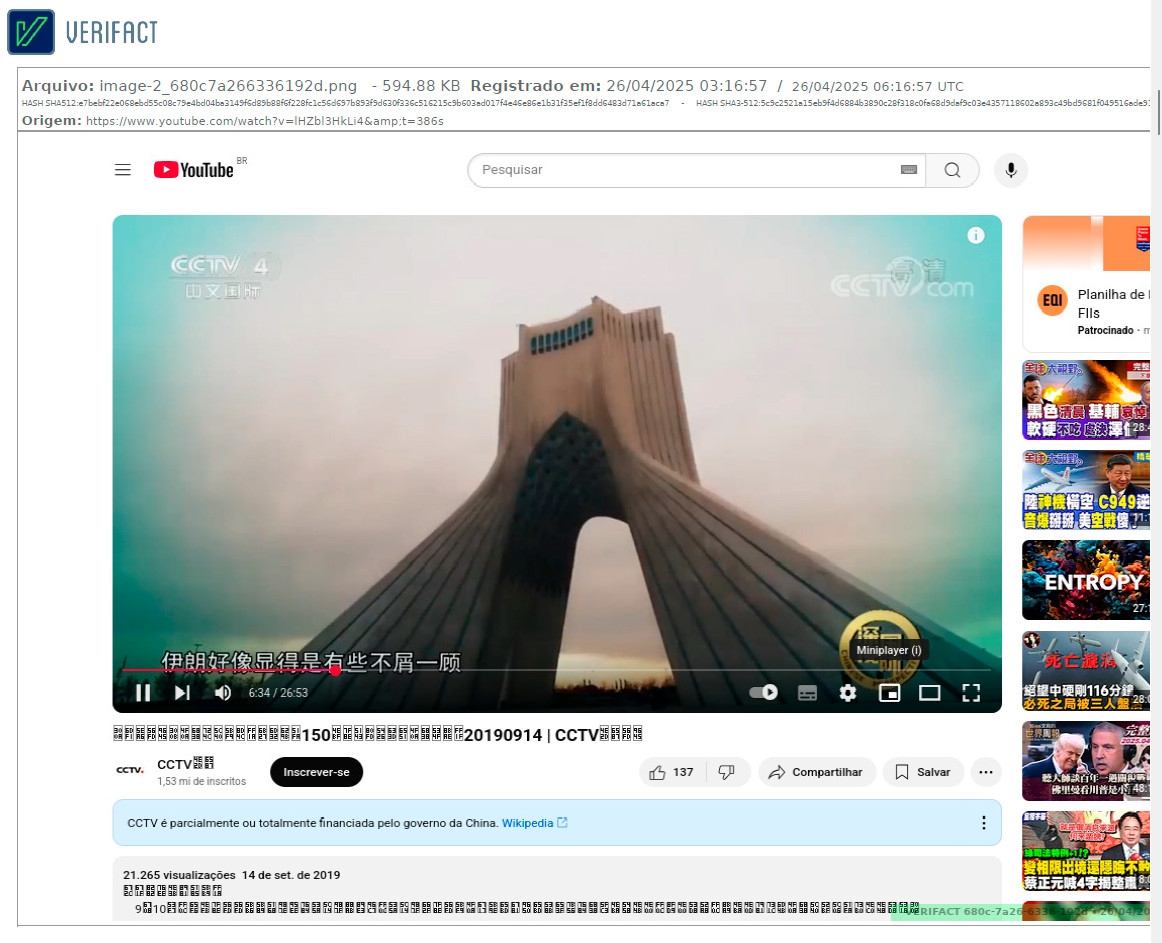The image size is (1162, 943).
Task: Open the C949 airplane recommended video thumbnail
Action: pyautogui.click(x=1086, y=489)
